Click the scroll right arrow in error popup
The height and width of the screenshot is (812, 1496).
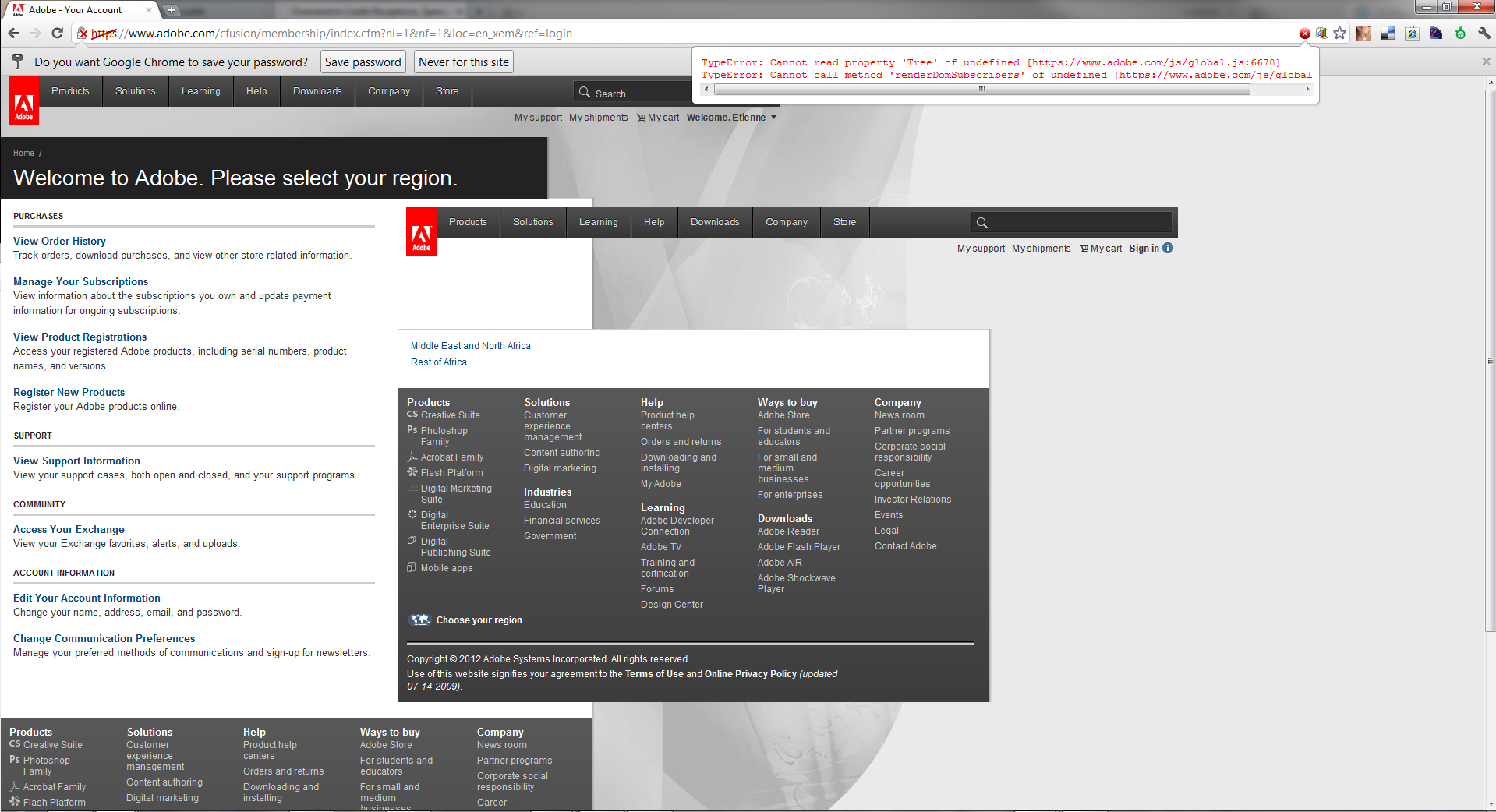click(1307, 90)
